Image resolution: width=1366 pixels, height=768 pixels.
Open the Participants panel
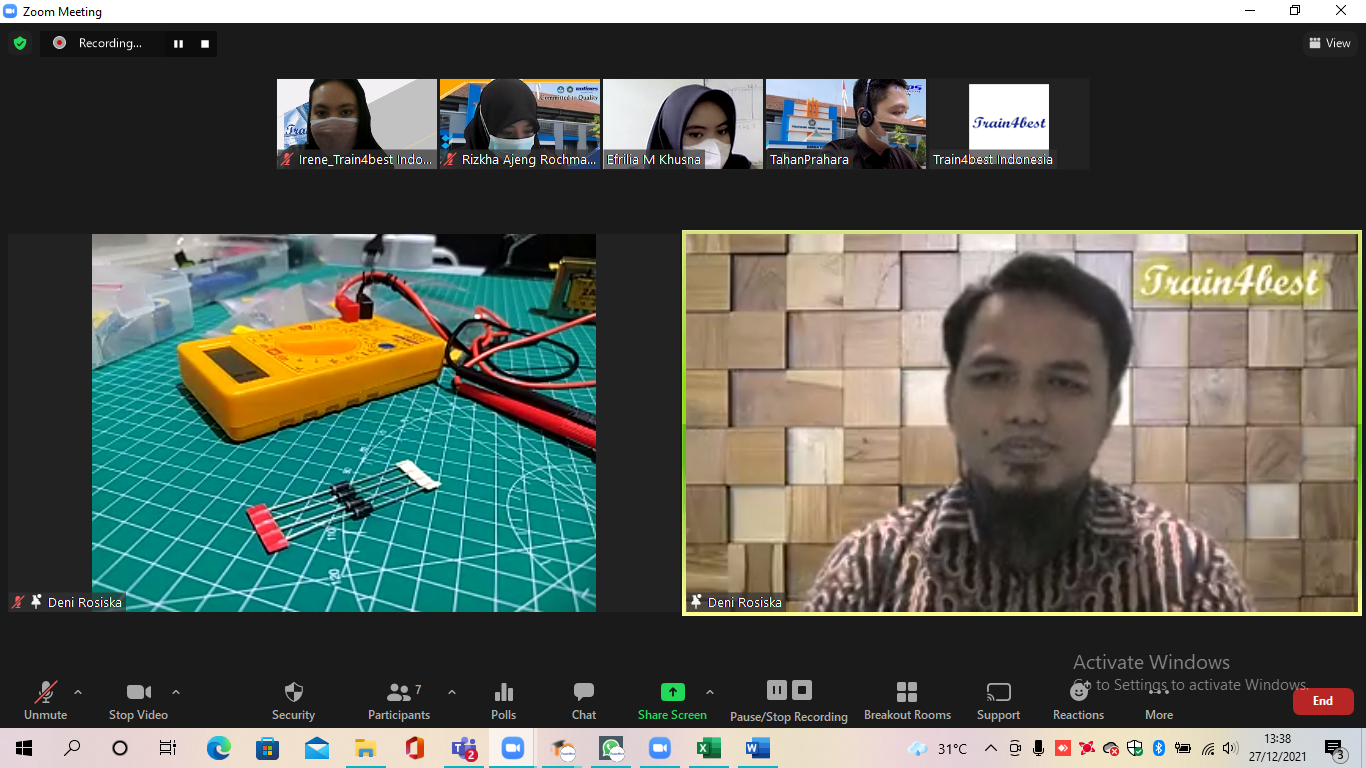tap(399, 693)
